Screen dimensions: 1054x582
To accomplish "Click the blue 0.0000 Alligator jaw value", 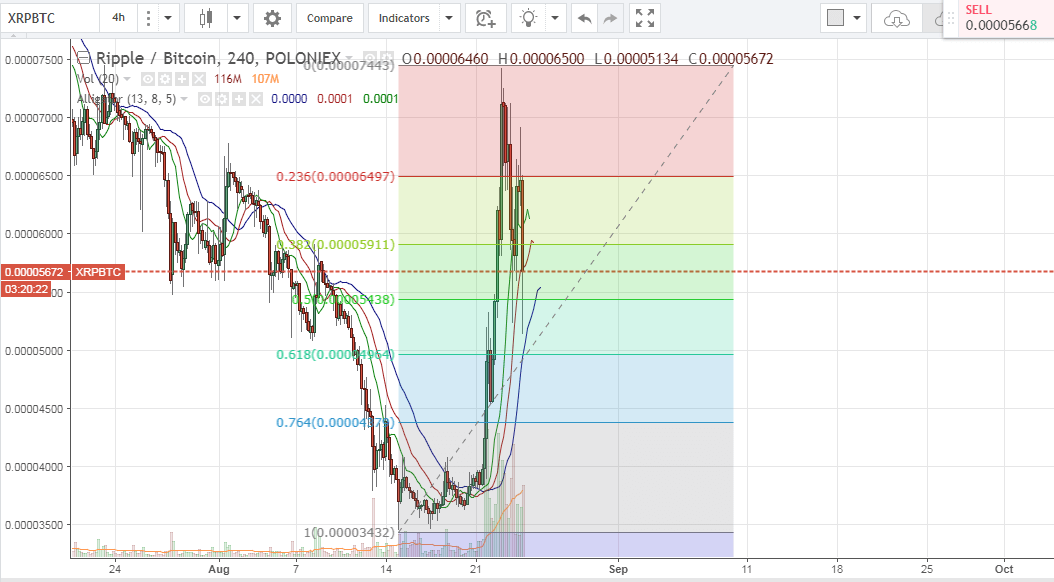I will [289, 99].
